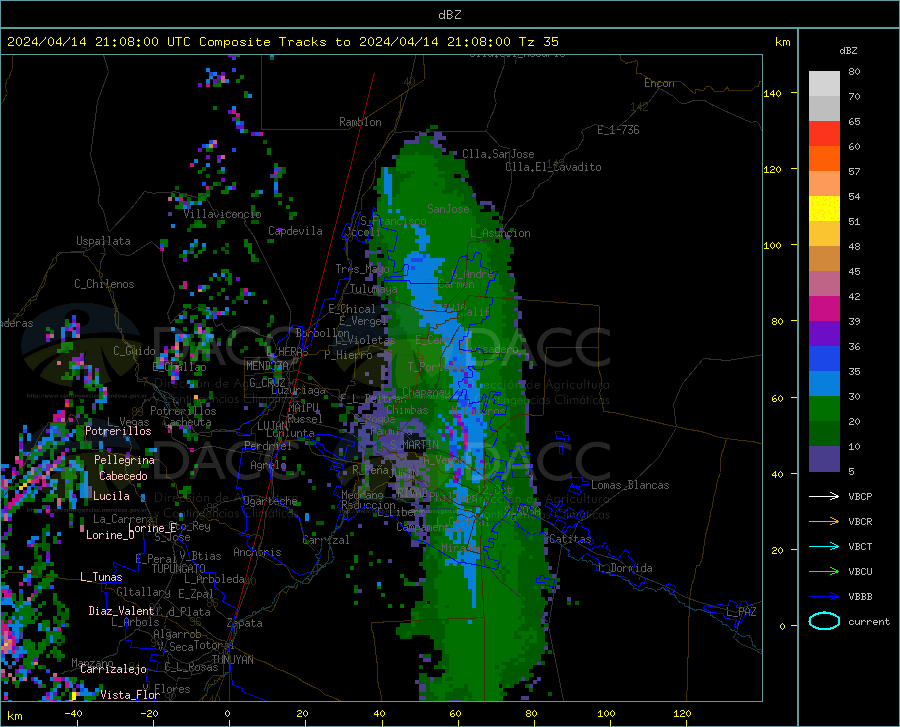Select the bright green 20-30 dBZ swatch
This screenshot has height=727, width=900.
[824, 409]
